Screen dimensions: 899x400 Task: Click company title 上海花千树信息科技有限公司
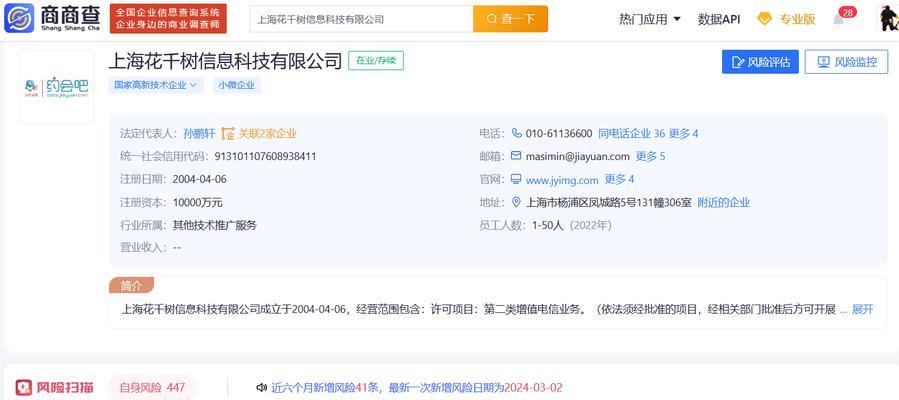tap(225, 60)
